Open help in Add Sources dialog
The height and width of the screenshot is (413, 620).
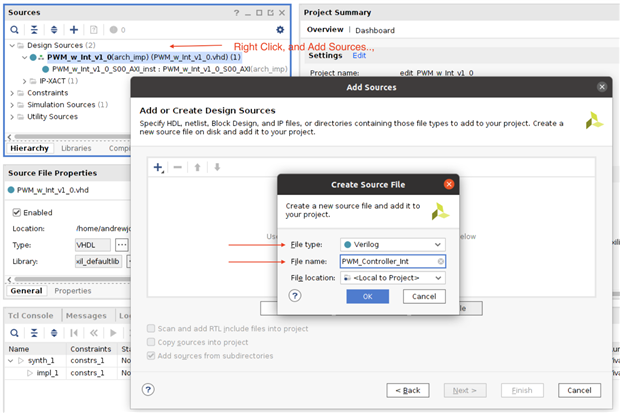148,390
